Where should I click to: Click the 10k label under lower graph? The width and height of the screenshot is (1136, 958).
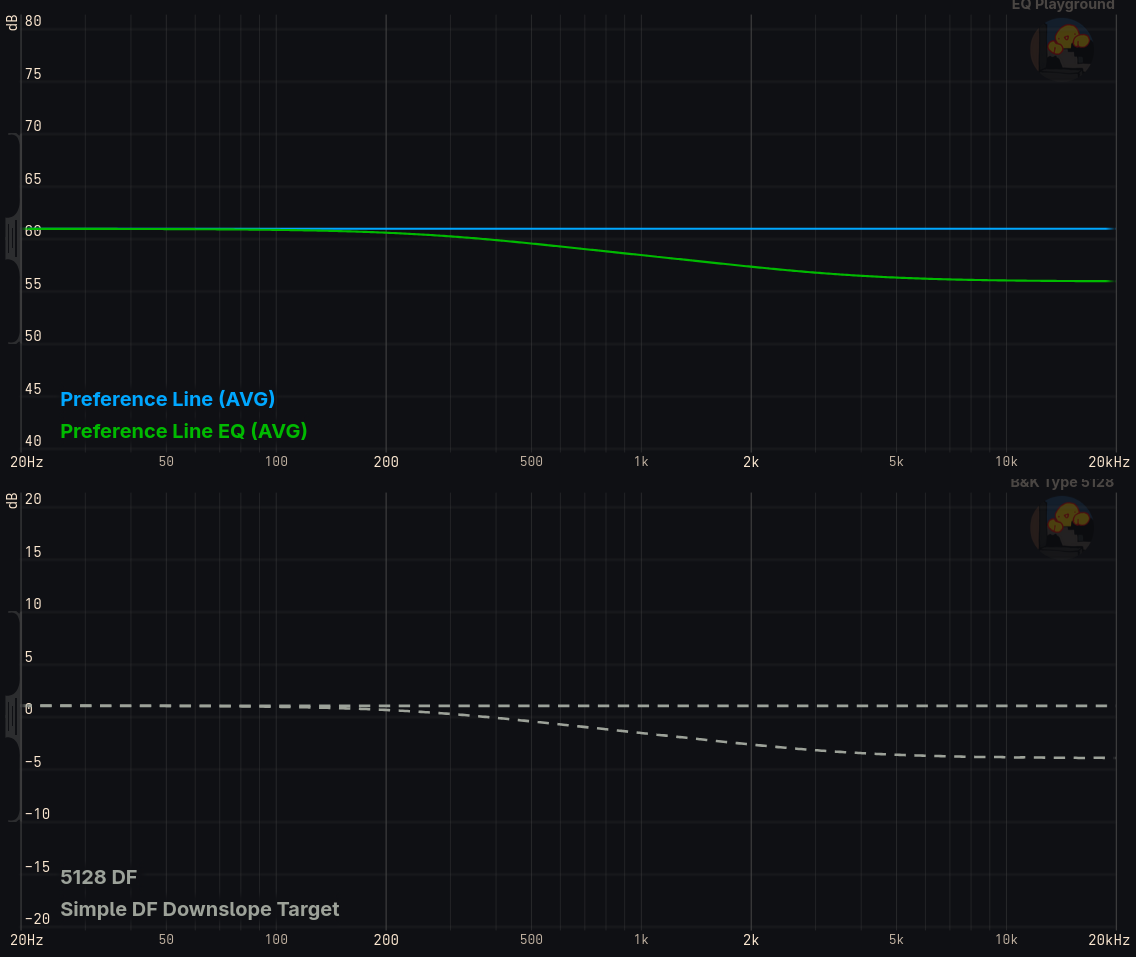point(1006,940)
